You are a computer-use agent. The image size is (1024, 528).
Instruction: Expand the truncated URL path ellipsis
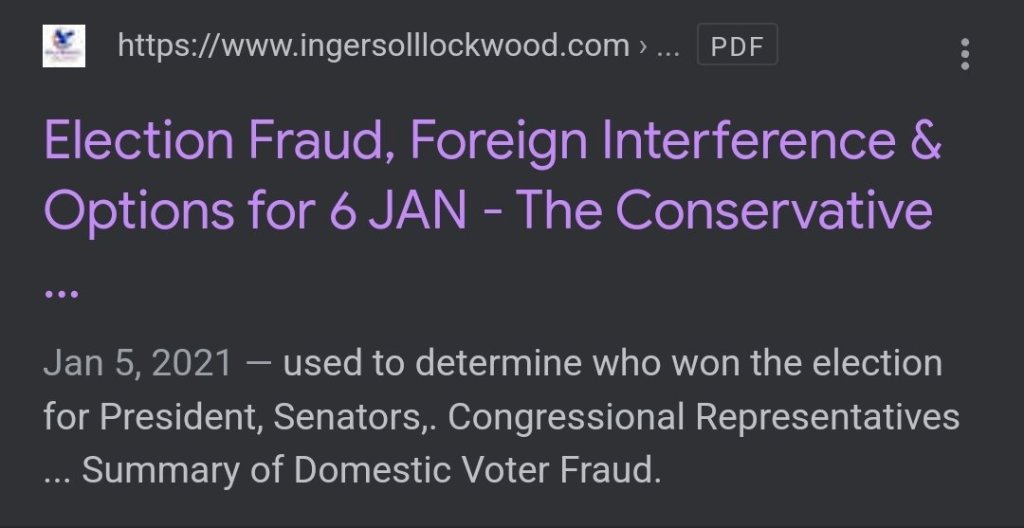pyautogui.click(x=667, y=46)
